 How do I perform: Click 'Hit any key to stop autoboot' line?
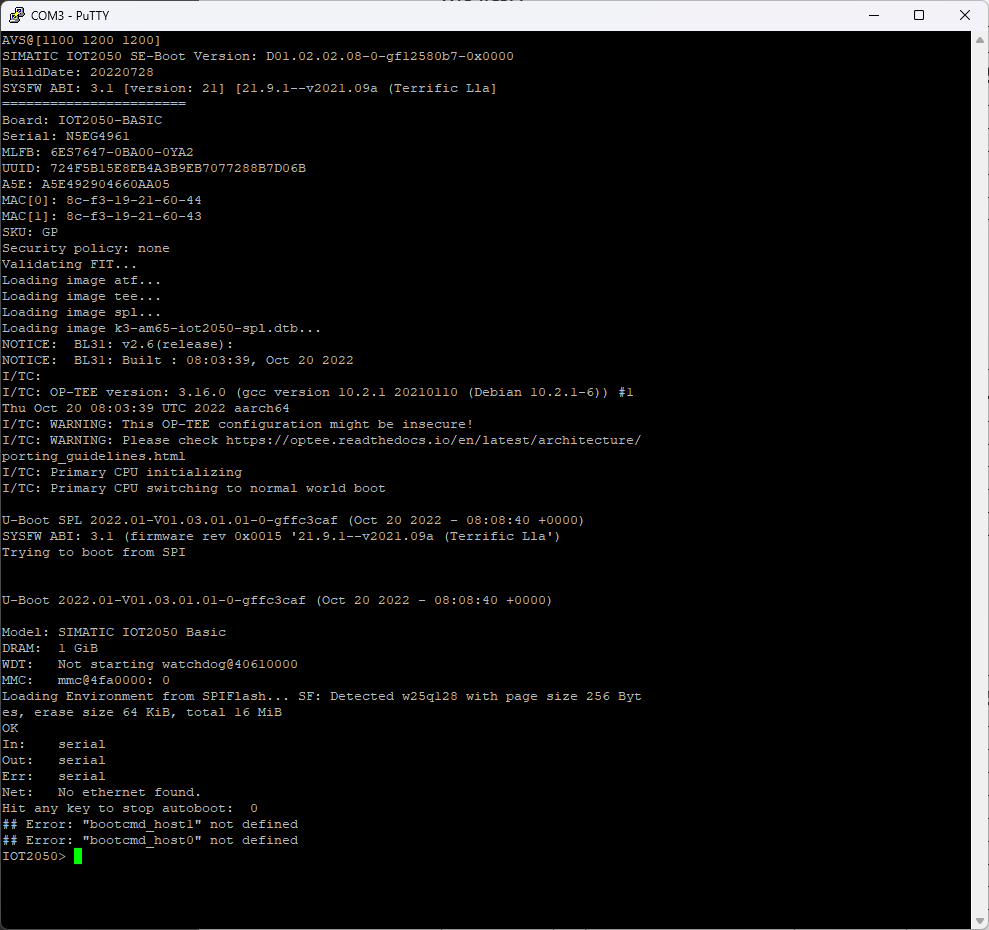(130, 808)
